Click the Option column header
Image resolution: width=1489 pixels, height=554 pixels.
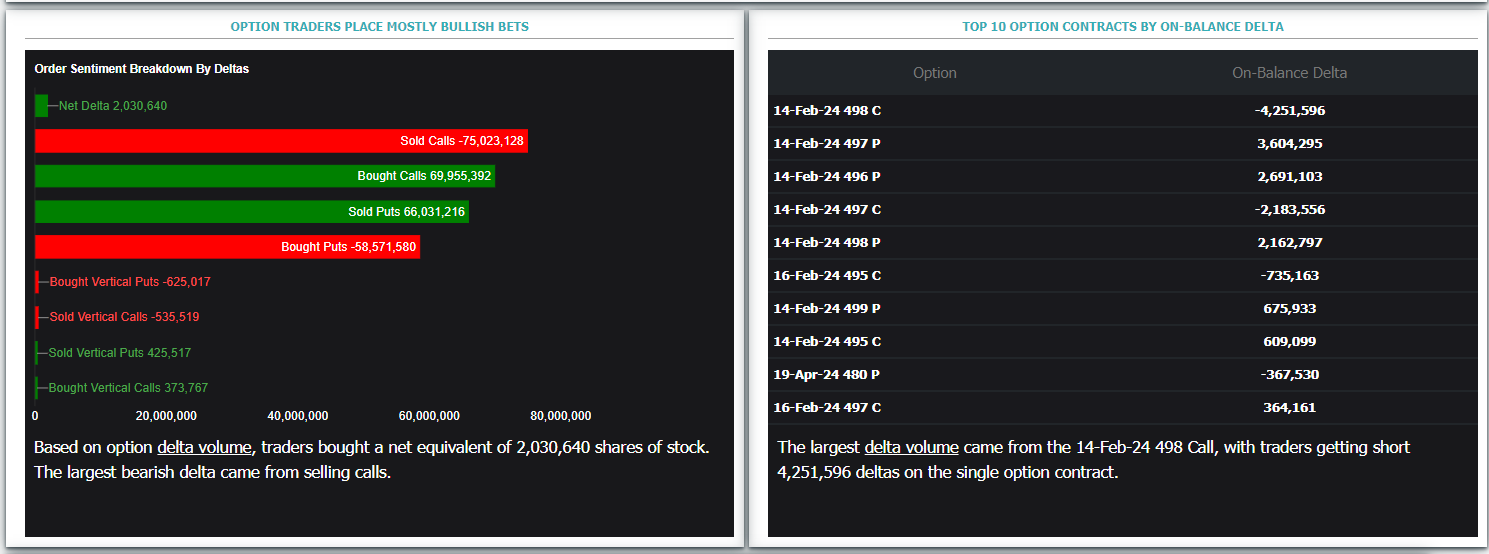(x=935, y=73)
